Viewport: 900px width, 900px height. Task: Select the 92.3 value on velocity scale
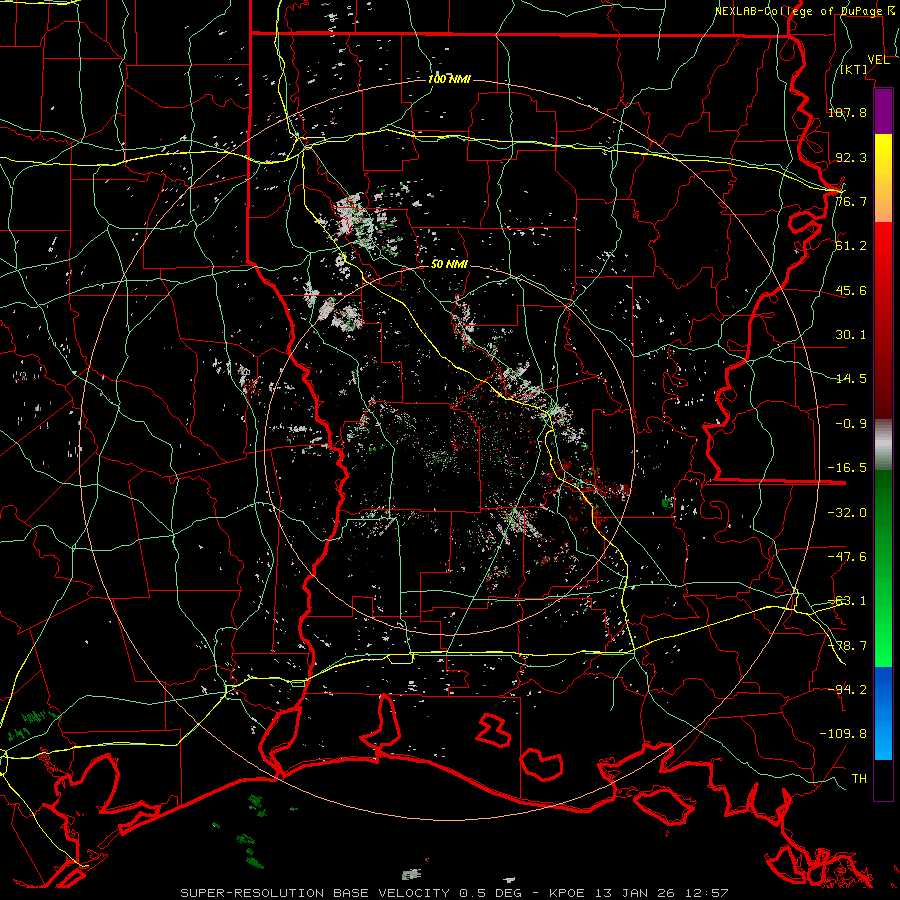(x=851, y=157)
